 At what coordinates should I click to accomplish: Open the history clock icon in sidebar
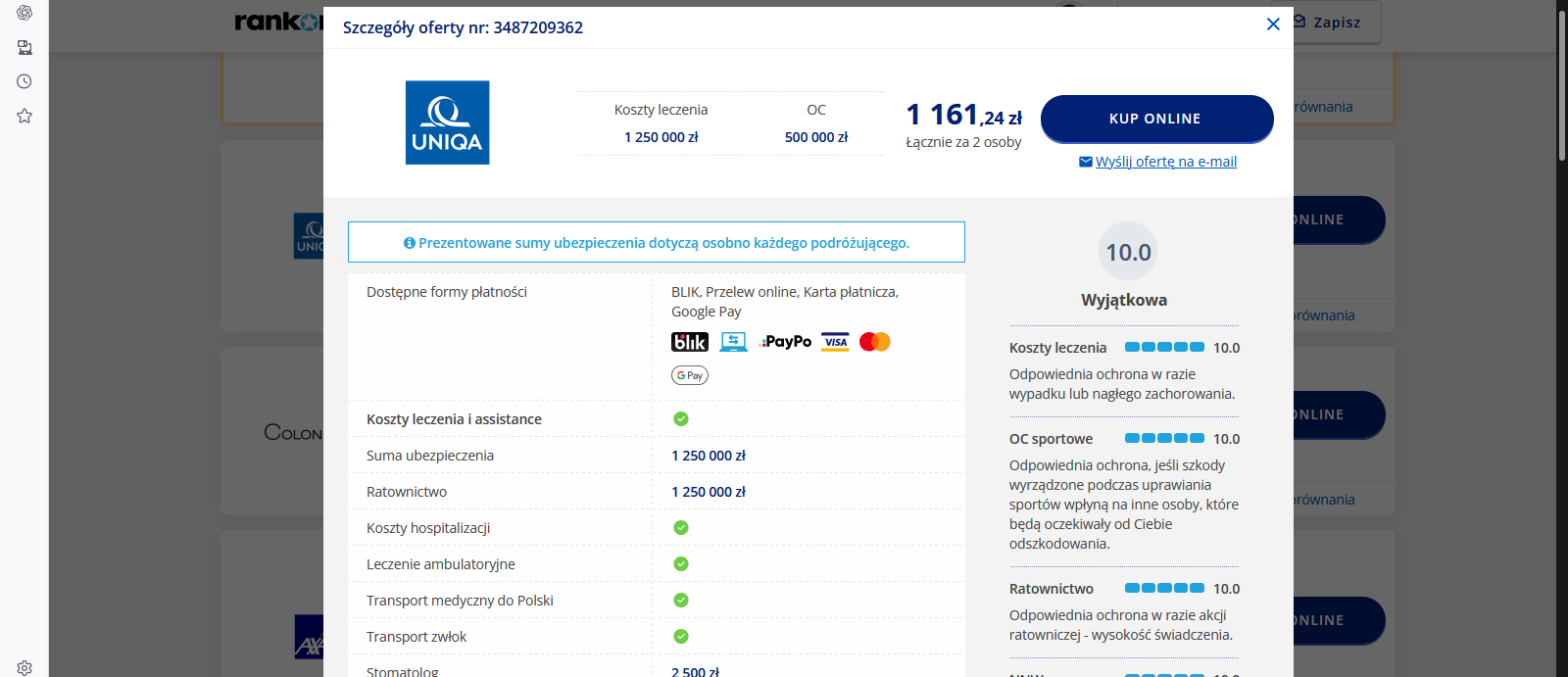click(x=24, y=81)
